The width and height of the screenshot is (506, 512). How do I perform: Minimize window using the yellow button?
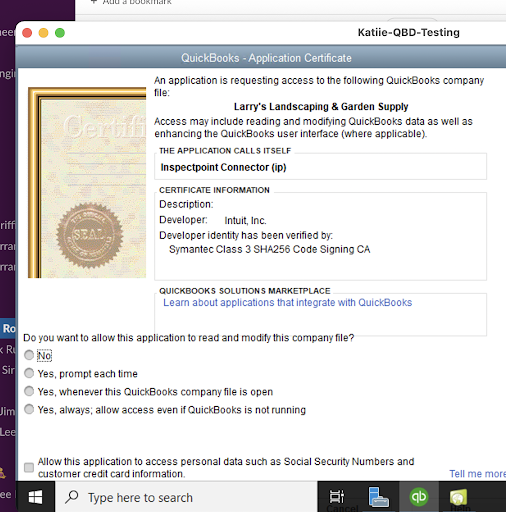coord(43,33)
